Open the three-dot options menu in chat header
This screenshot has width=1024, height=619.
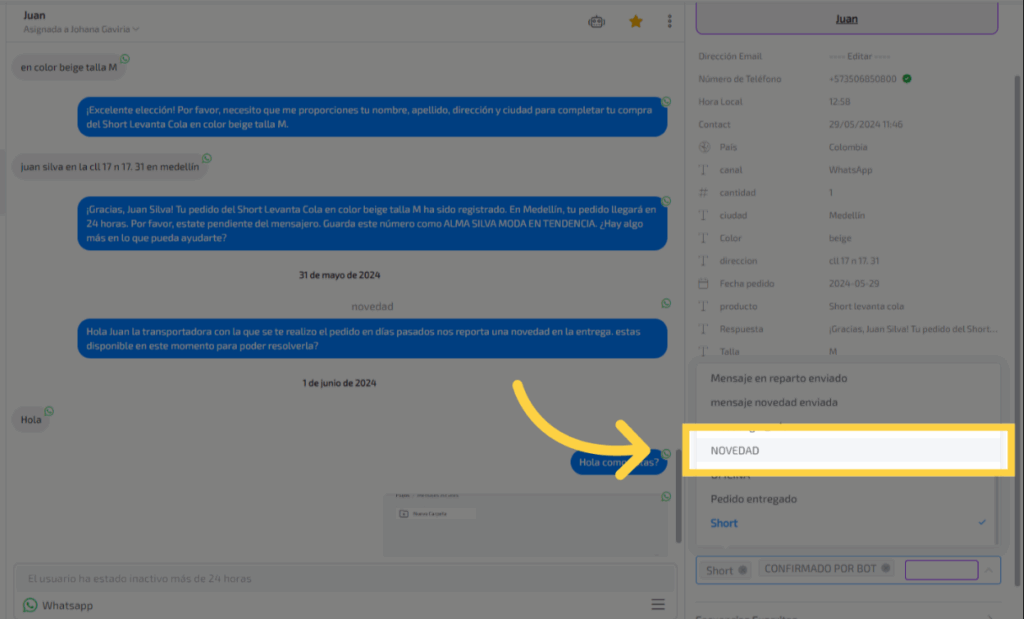[x=669, y=21]
